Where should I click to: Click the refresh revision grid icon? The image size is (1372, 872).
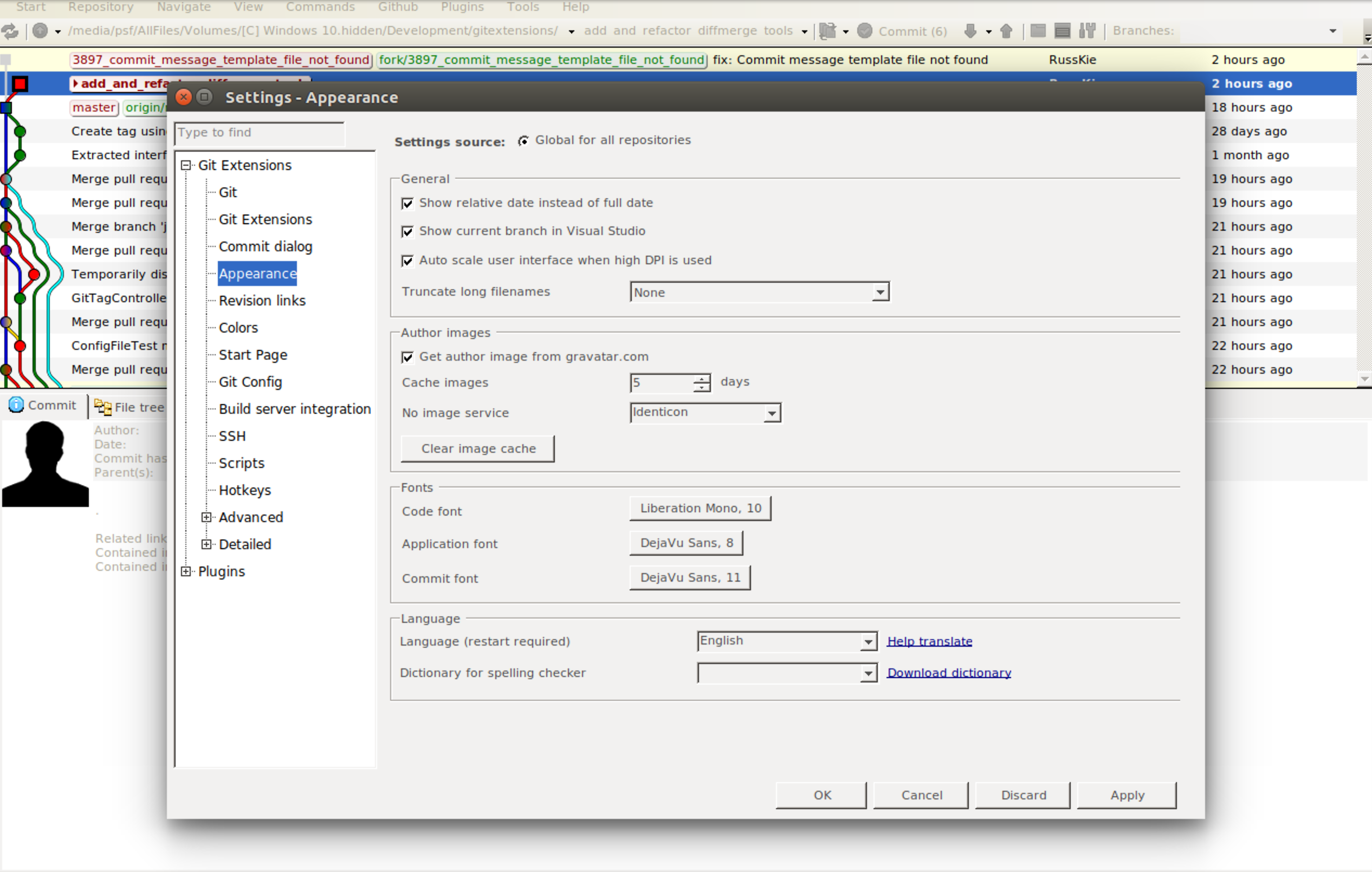click(10, 31)
